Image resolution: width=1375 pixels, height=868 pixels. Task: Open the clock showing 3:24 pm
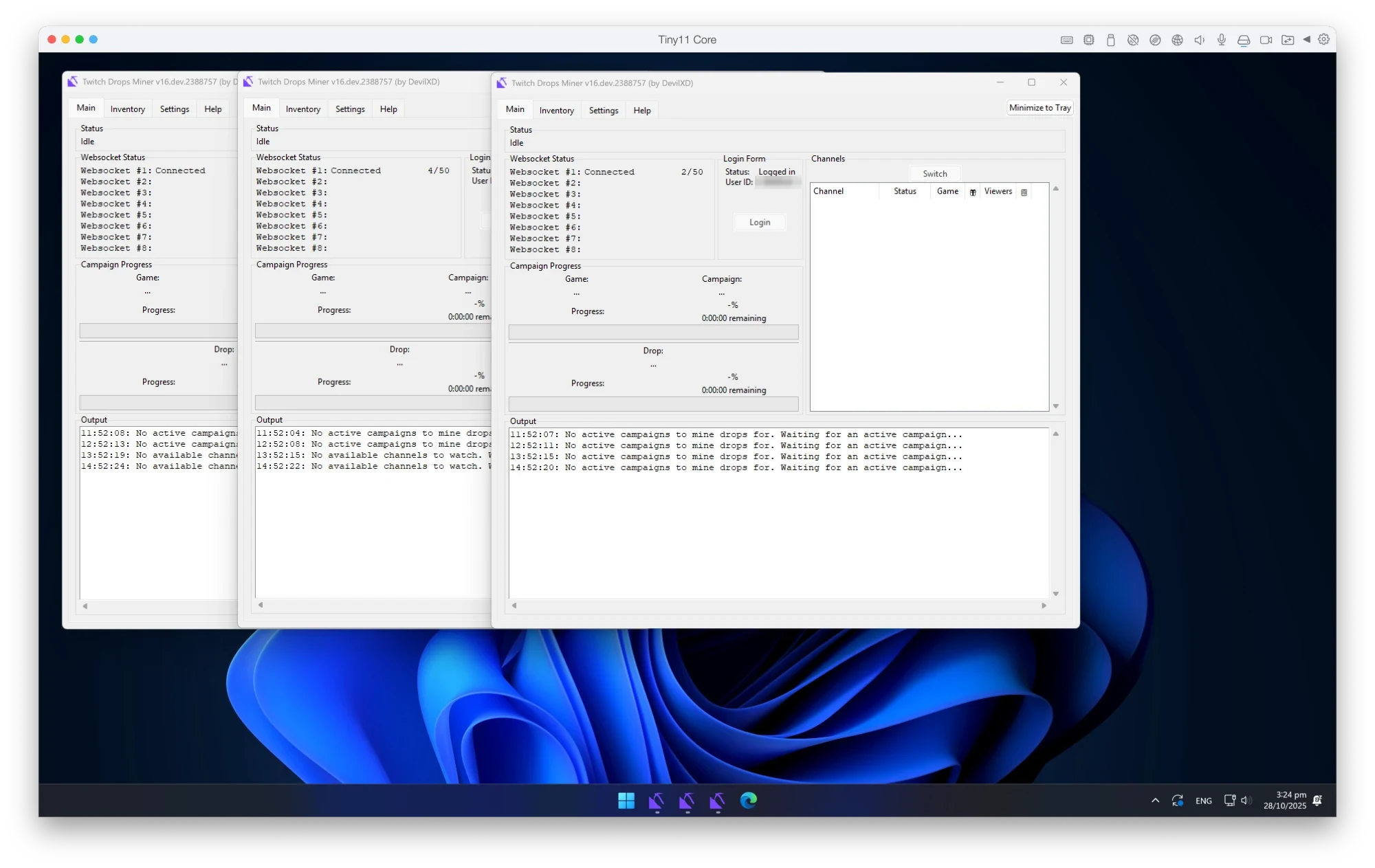(x=1284, y=801)
